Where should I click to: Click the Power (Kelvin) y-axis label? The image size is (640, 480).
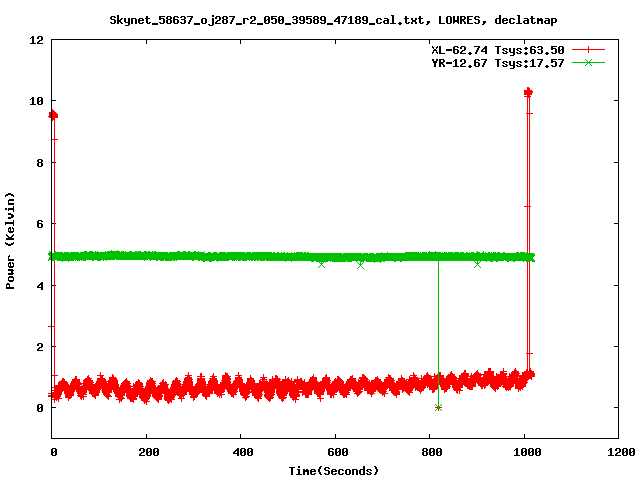pos(10,241)
